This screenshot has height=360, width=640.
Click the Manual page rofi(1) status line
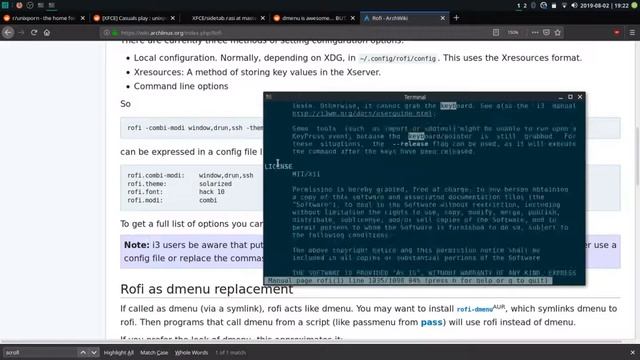[x=408, y=280]
